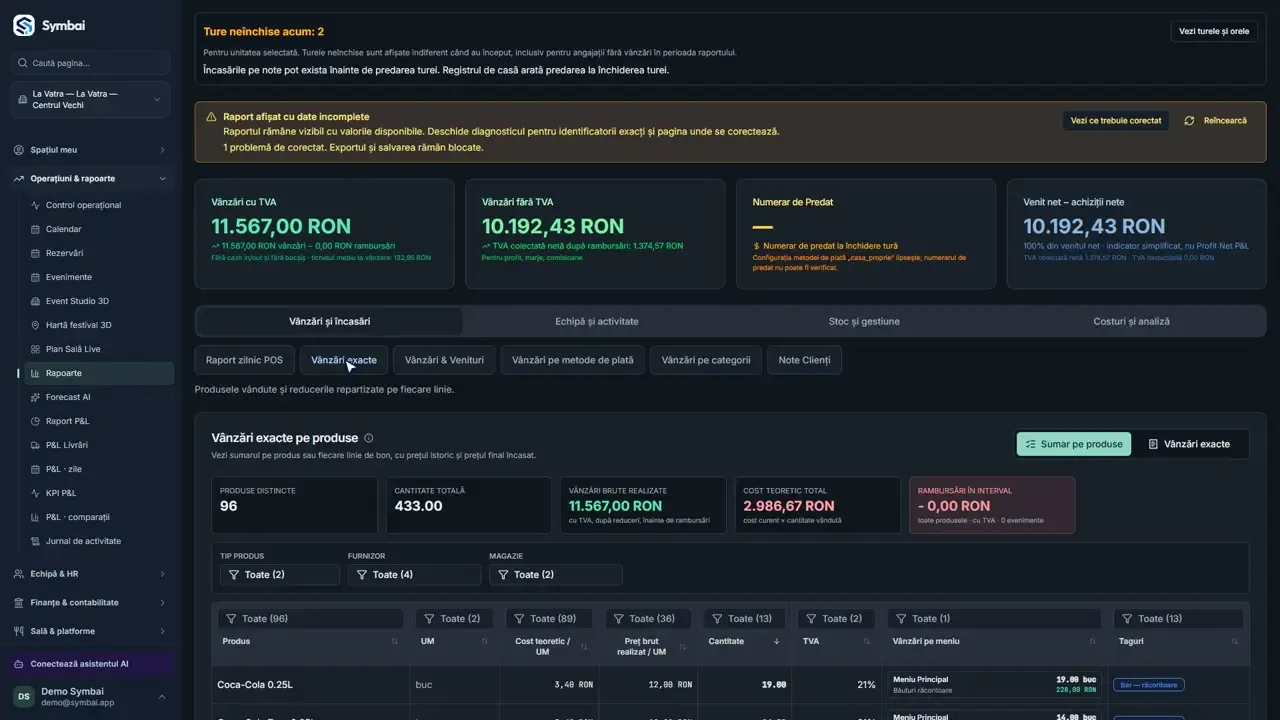Sort table by Cantitate column arrow

pos(777,641)
